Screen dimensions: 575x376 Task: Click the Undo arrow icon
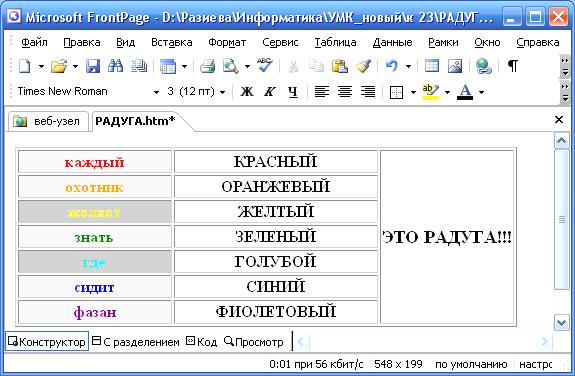pos(392,66)
